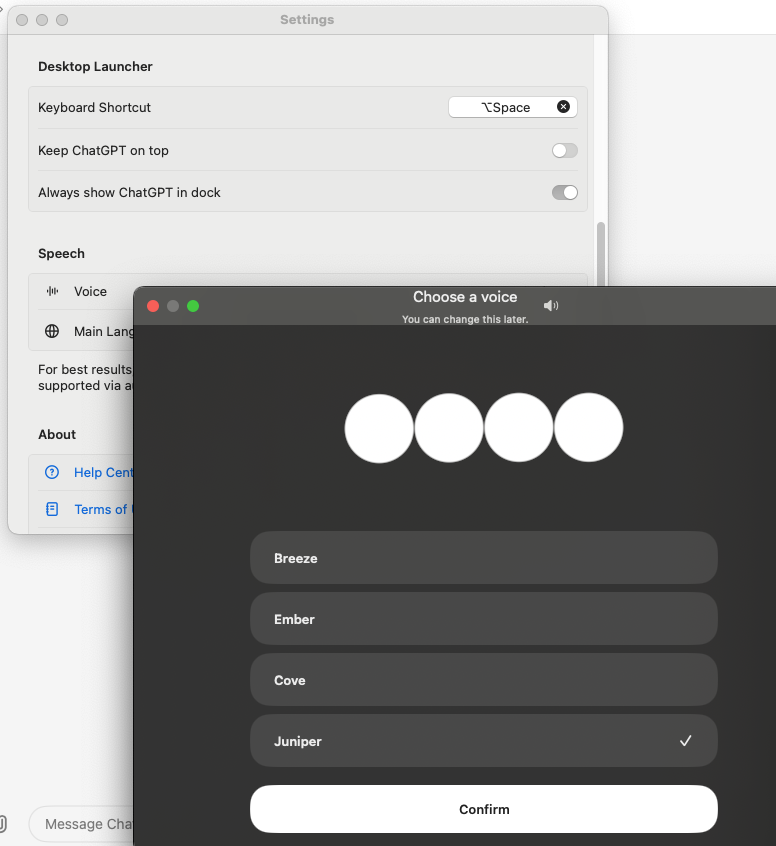Click the Message ChatGPT input box
The image size is (776, 846).
click(x=81, y=824)
